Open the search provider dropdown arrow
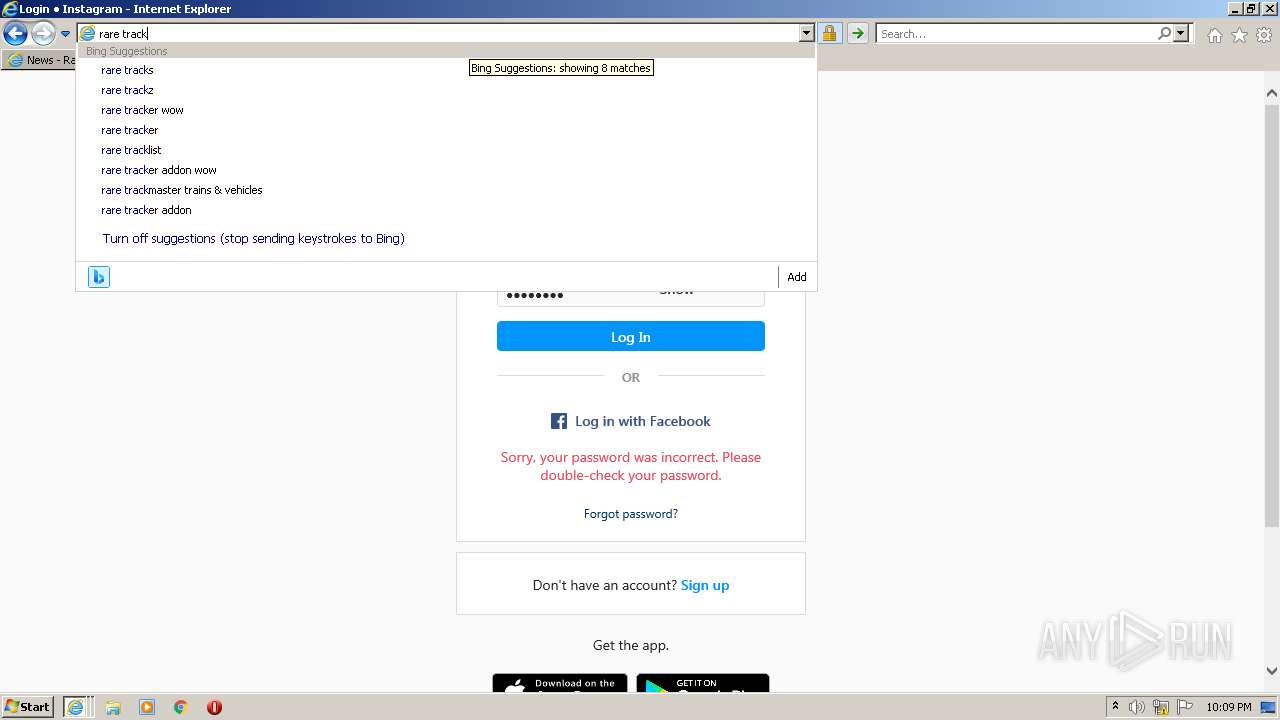Viewport: 1280px width, 720px height. [x=1181, y=33]
